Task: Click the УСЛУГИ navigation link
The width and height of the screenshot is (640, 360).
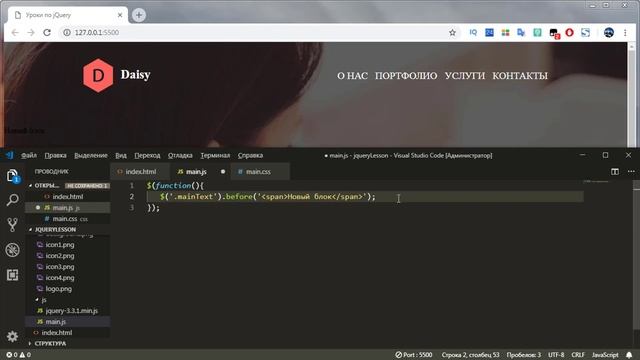Action: [x=464, y=76]
